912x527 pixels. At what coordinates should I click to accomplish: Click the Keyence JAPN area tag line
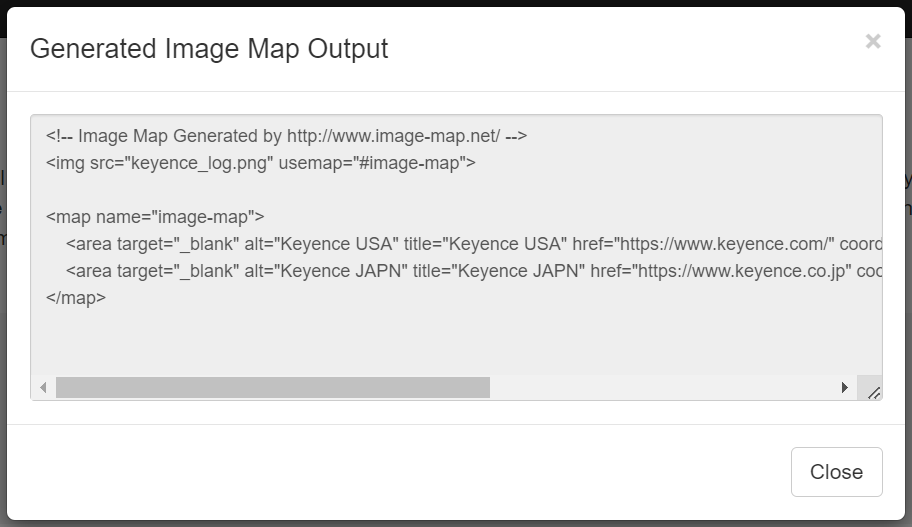coord(474,271)
